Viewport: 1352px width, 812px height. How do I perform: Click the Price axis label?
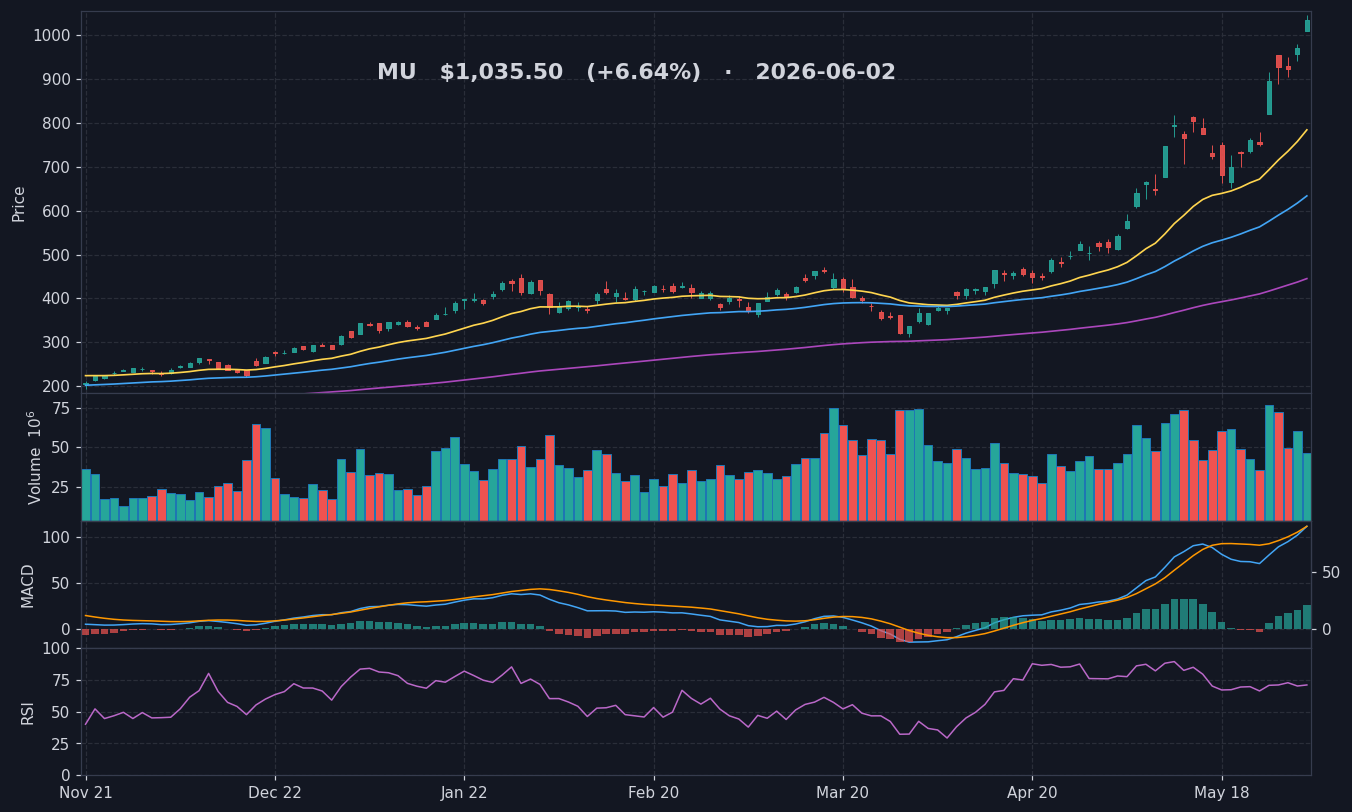coord(19,204)
